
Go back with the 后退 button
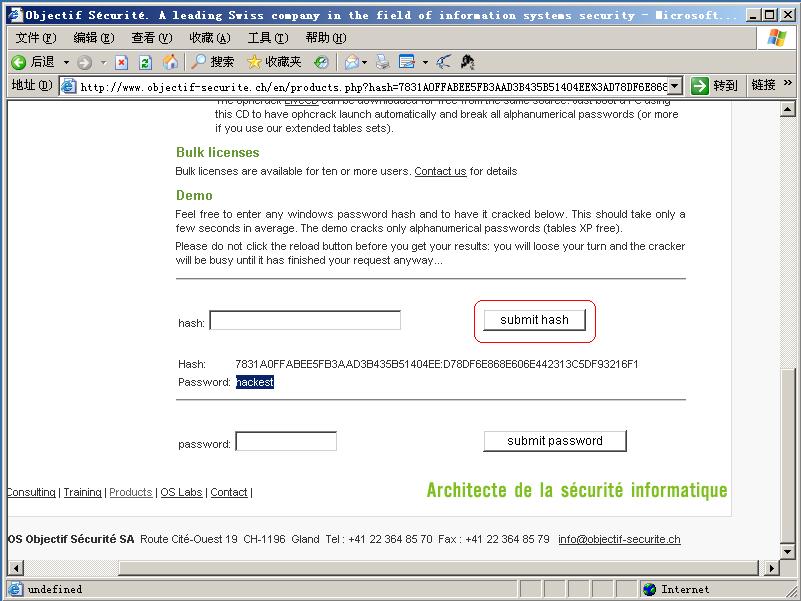point(33,62)
